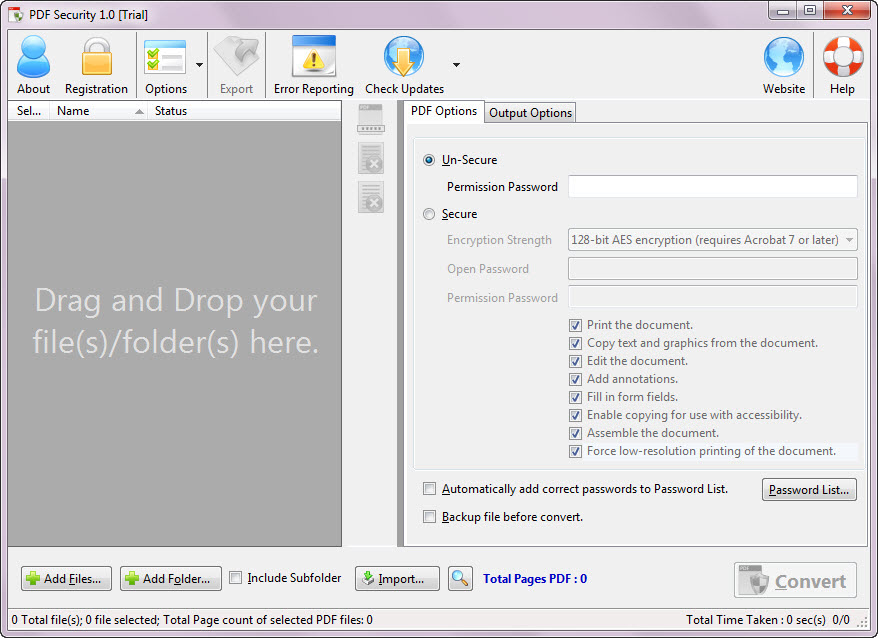Focus the Un-Secure Permission Password field
Image resolution: width=878 pixels, height=638 pixels.
713,187
